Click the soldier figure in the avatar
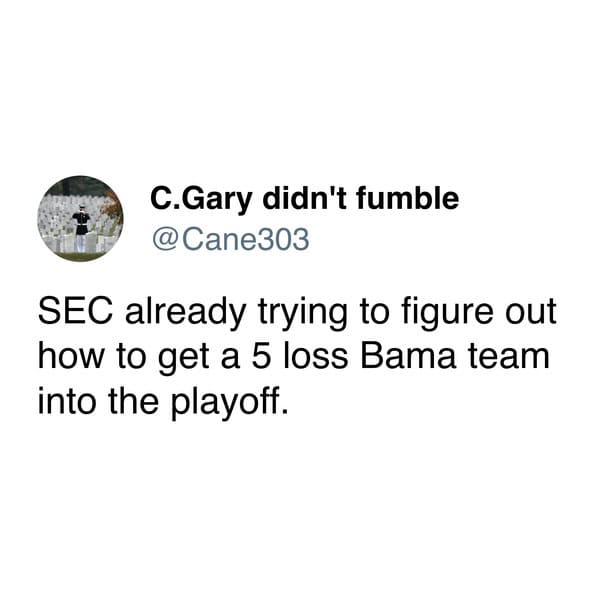 [x=81, y=228]
